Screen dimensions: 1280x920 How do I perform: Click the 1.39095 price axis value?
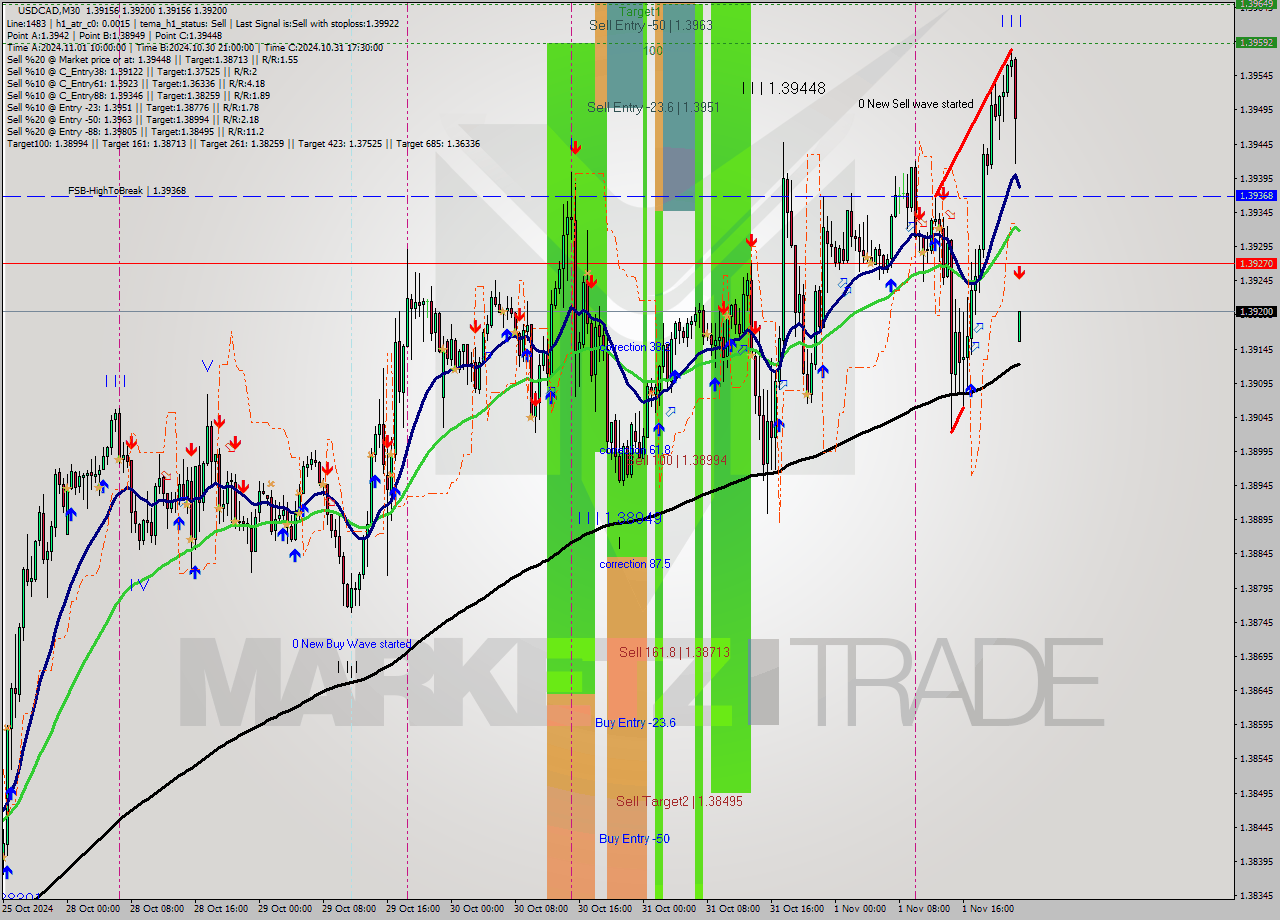pyautogui.click(x=1256, y=383)
